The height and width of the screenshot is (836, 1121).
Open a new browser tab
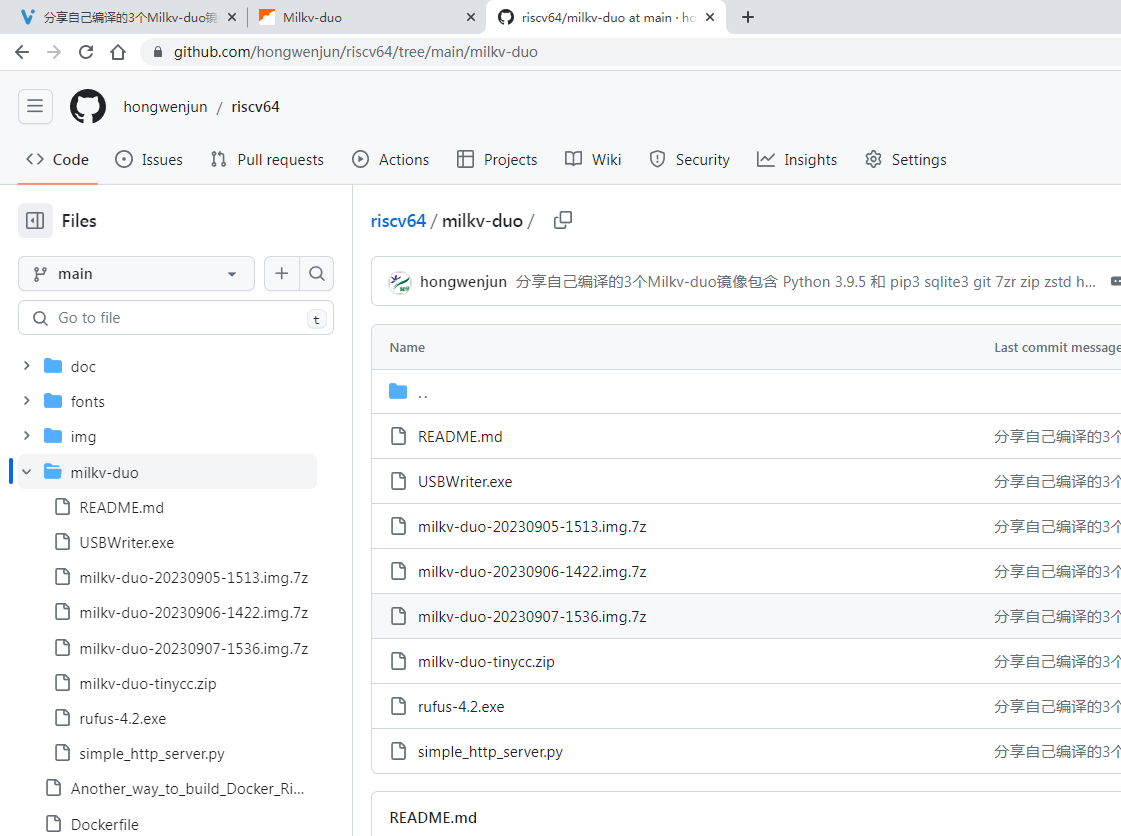coord(748,17)
